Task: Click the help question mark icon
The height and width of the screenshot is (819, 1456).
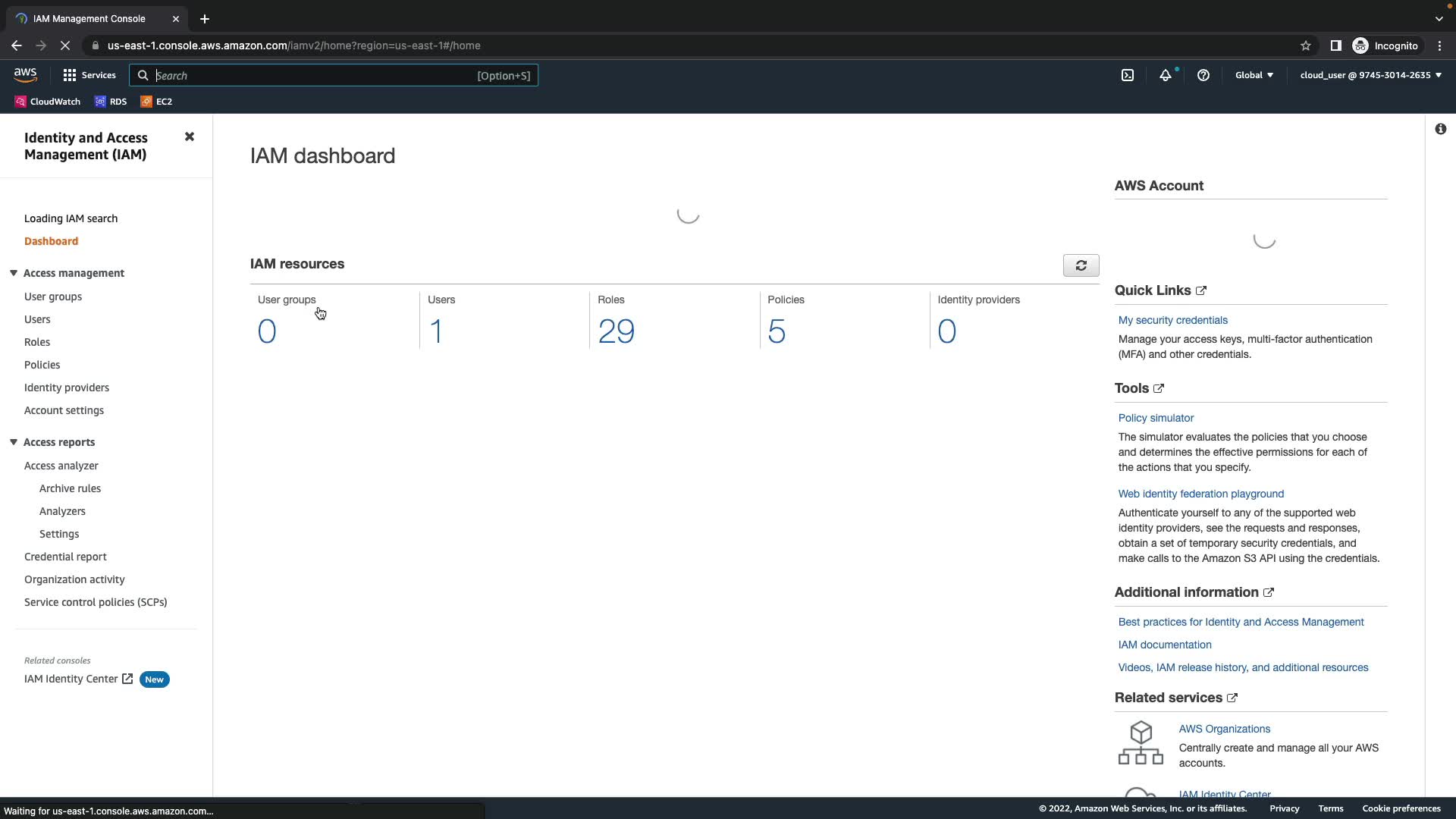Action: [1203, 75]
